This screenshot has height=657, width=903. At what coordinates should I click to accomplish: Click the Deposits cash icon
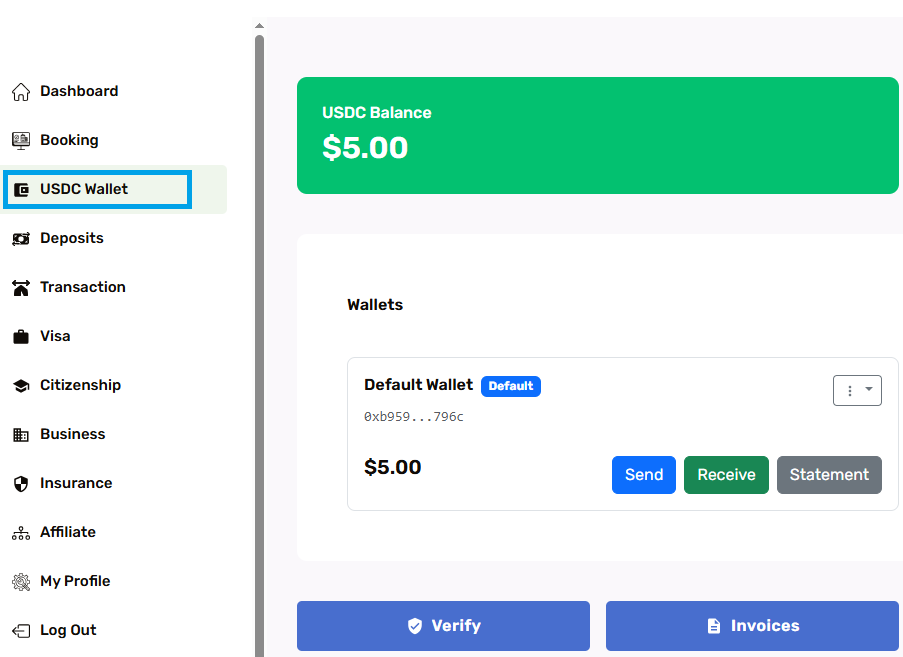tap(21, 239)
